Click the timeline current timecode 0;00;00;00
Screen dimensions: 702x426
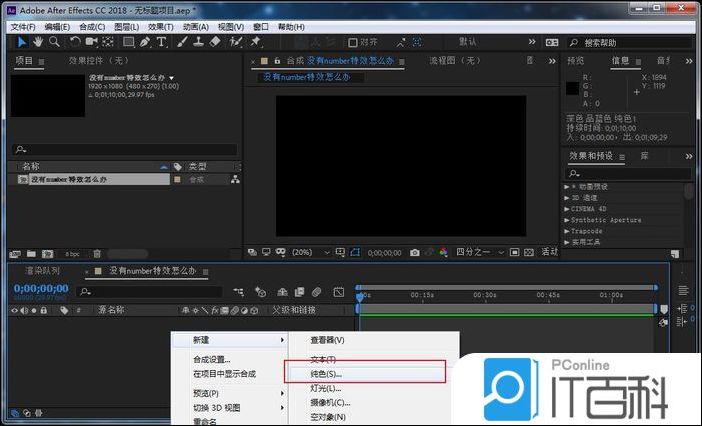pos(40,288)
